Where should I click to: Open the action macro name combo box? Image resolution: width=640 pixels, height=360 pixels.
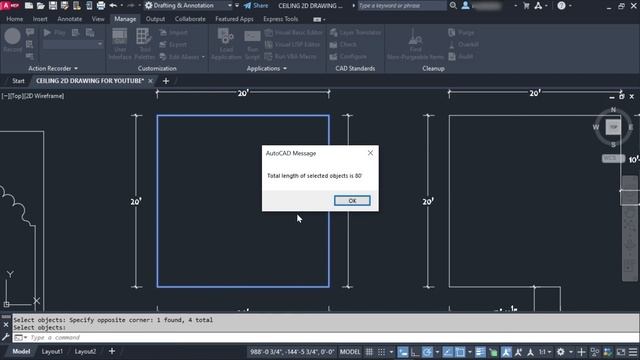73,44
